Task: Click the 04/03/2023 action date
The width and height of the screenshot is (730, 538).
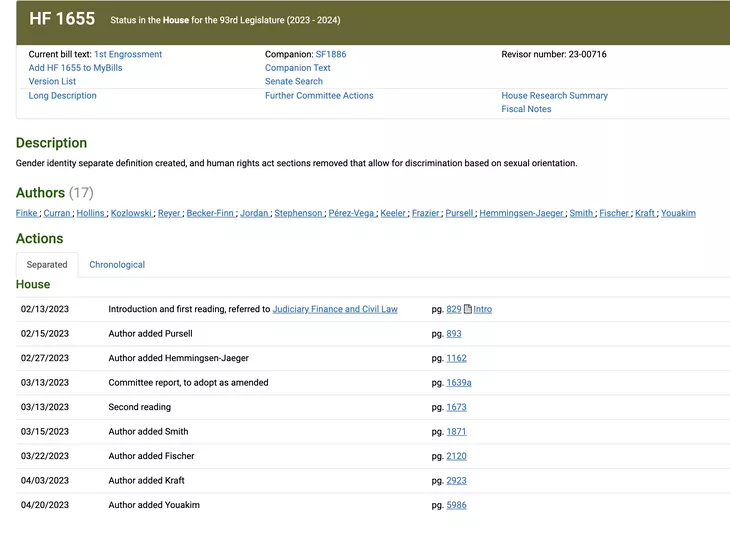Action: [45, 480]
